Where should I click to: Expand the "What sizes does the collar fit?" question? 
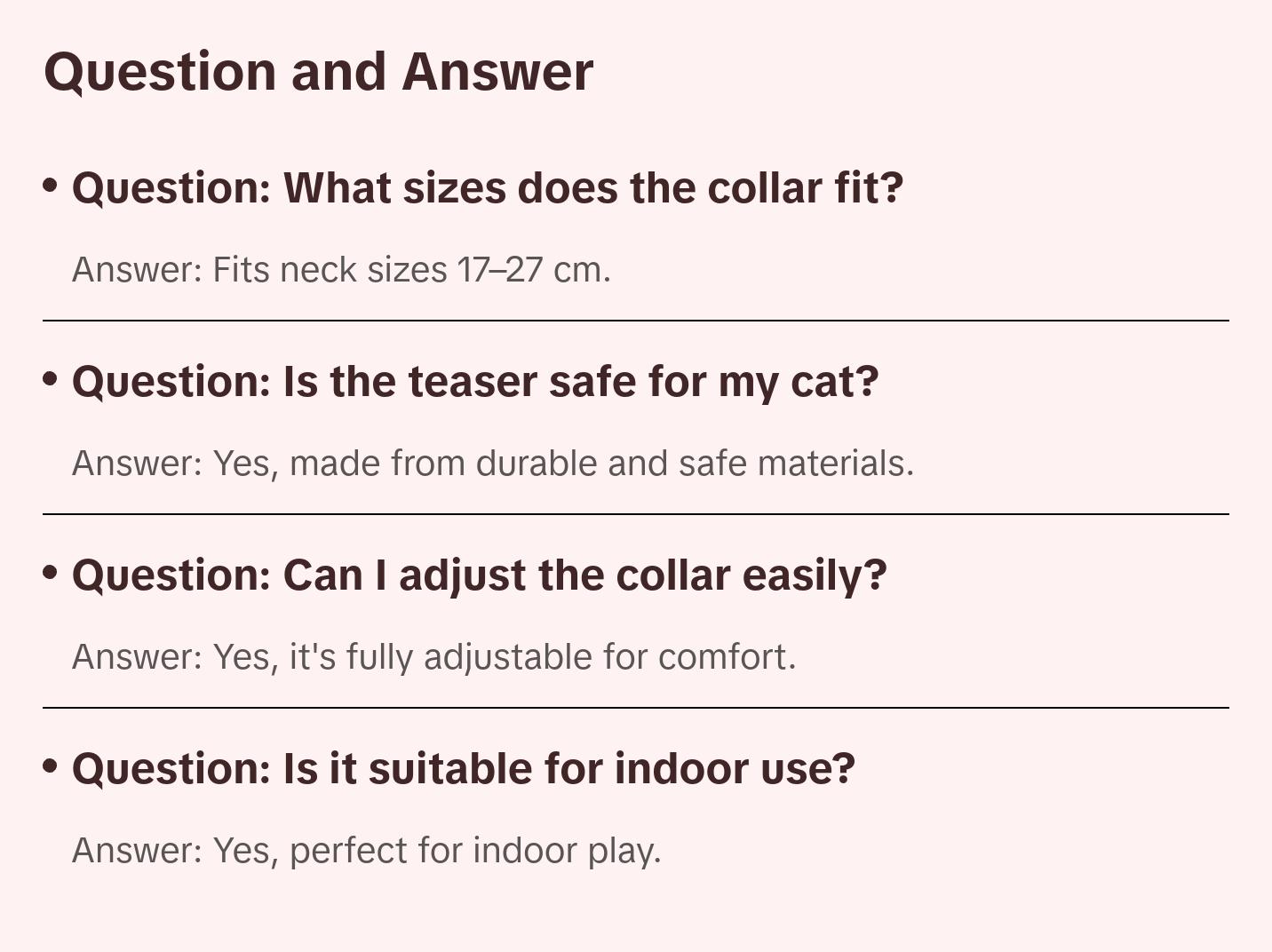tap(487, 188)
